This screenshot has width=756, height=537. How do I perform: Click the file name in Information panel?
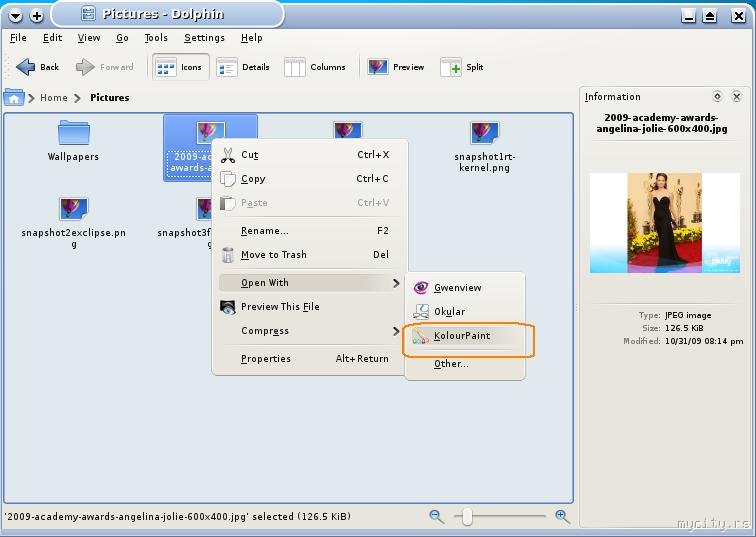coord(662,123)
